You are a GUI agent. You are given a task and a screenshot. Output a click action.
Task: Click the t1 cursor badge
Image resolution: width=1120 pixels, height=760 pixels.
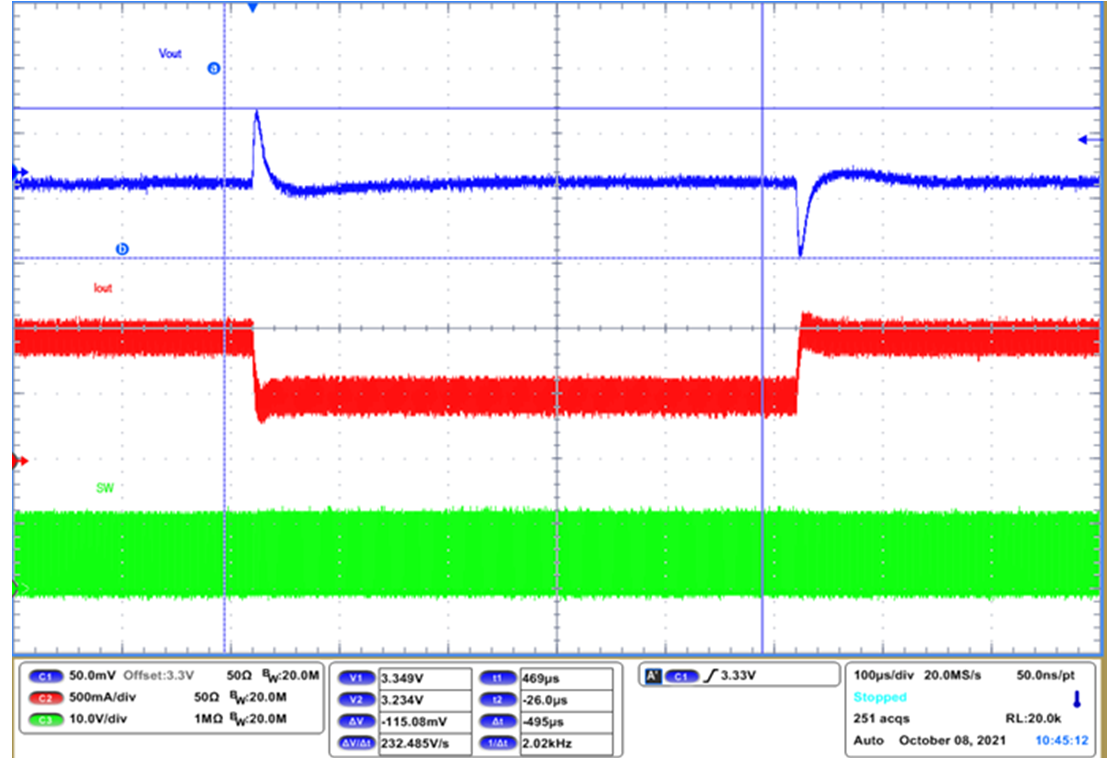click(x=500, y=676)
